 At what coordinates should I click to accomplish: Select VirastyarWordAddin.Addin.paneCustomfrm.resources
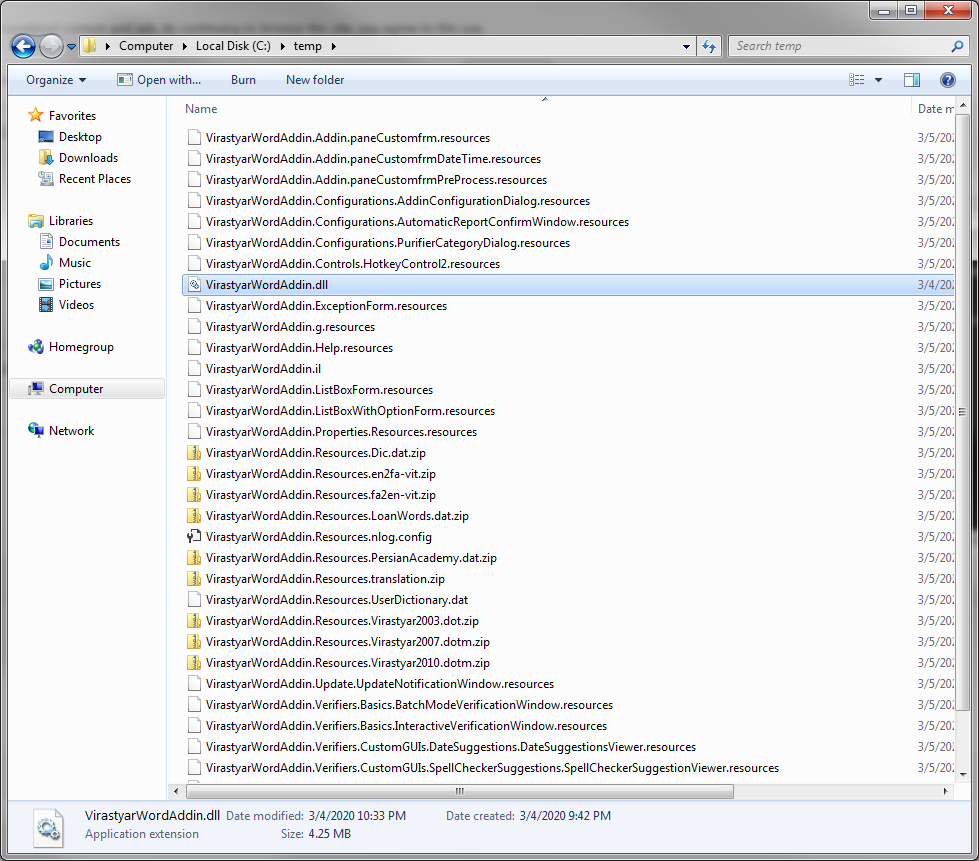pyautogui.click(x=348, y=138)
